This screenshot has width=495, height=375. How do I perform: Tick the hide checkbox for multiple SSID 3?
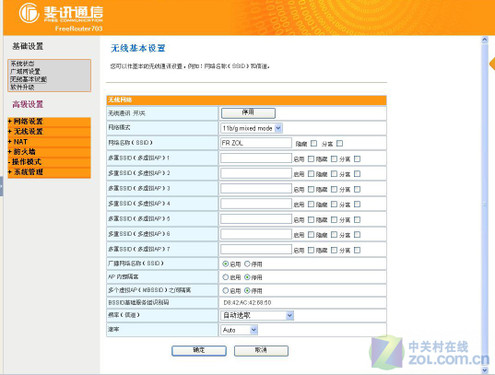click(334, 189)
